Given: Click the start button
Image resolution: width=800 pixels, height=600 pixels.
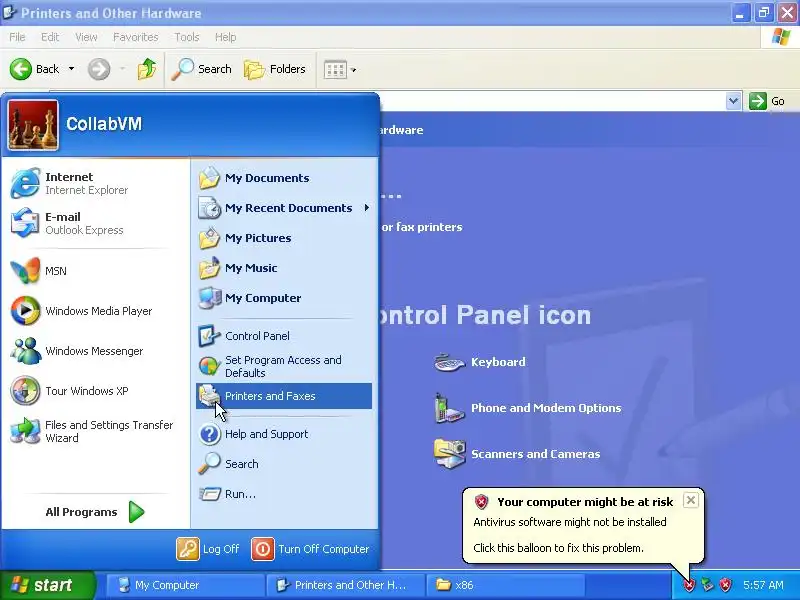Looking at the screenshot, I should pos(47,585).
